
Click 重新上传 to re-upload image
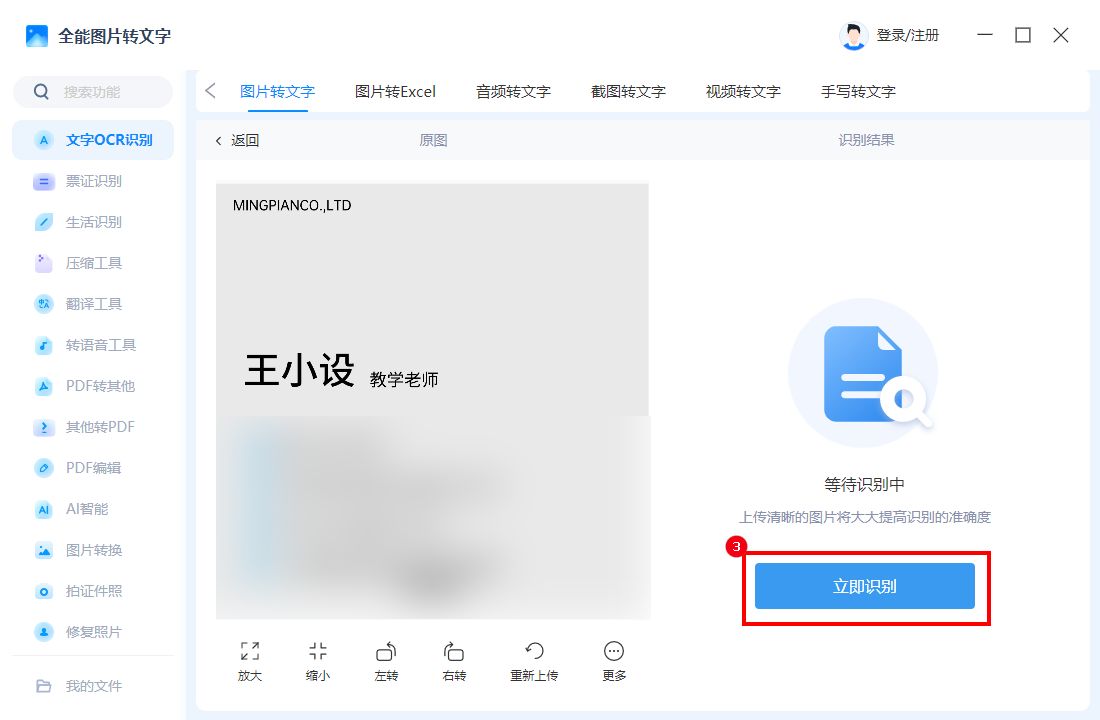pyautogui.click(x=534, y=660)
